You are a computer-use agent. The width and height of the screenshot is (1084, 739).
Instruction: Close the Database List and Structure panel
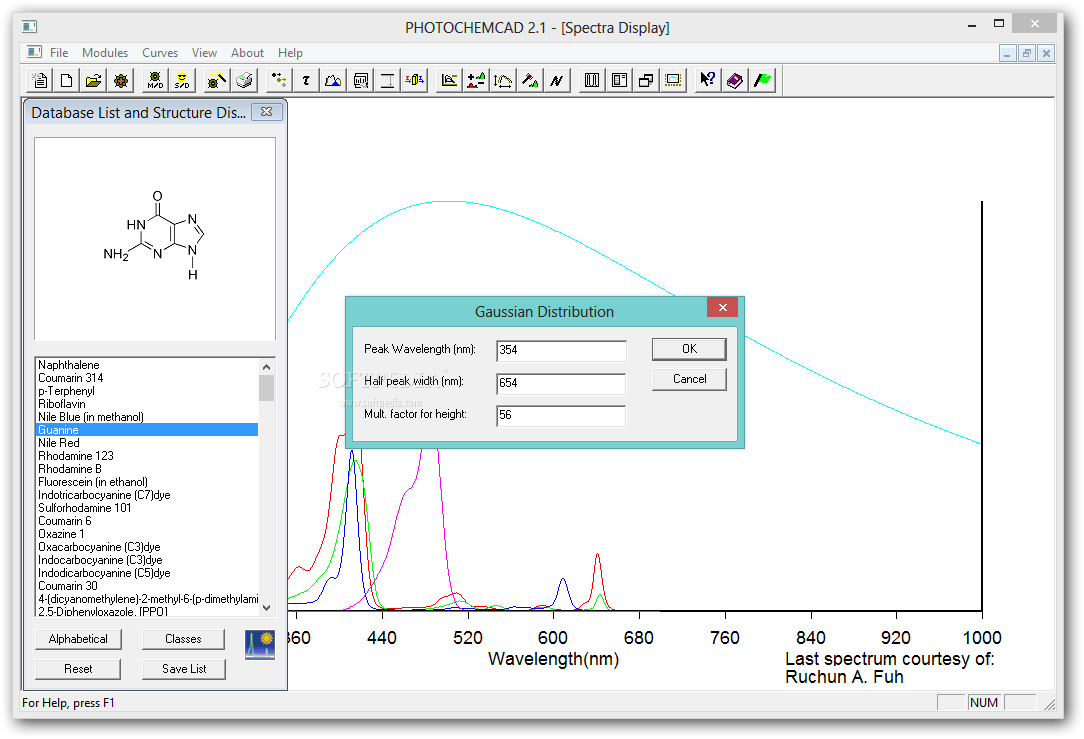[x=266, y=112]
